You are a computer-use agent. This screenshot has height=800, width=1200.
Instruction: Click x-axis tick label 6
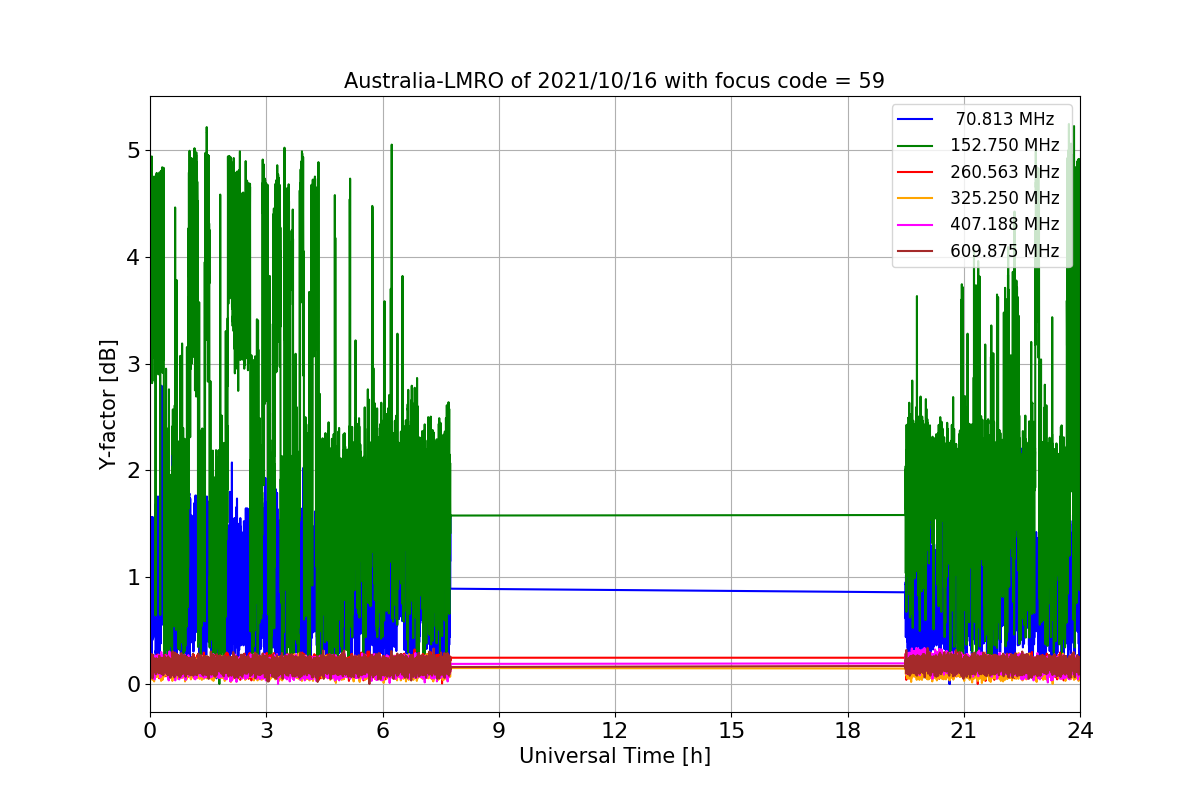coord(383,731)
